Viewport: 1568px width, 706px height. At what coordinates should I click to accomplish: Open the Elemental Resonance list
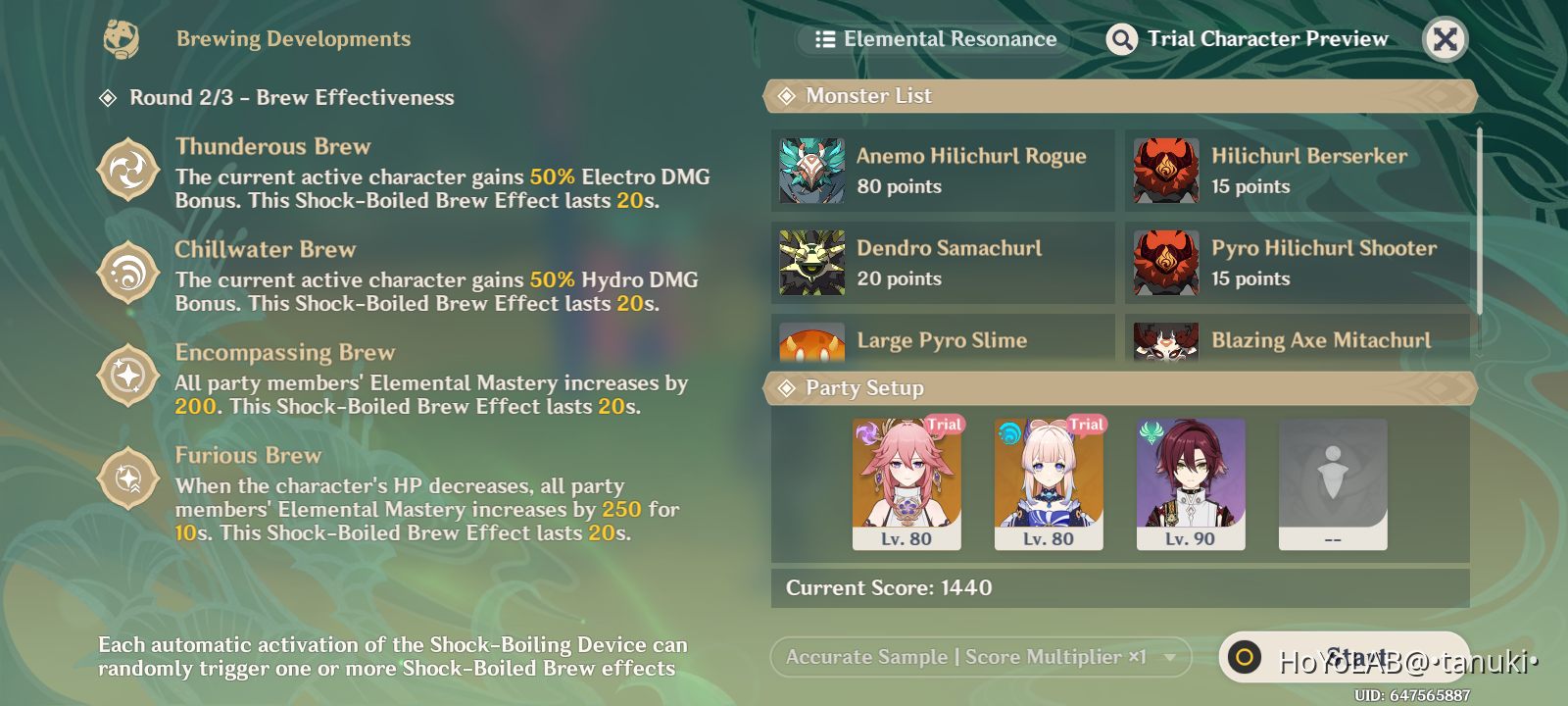coord(936,39)
